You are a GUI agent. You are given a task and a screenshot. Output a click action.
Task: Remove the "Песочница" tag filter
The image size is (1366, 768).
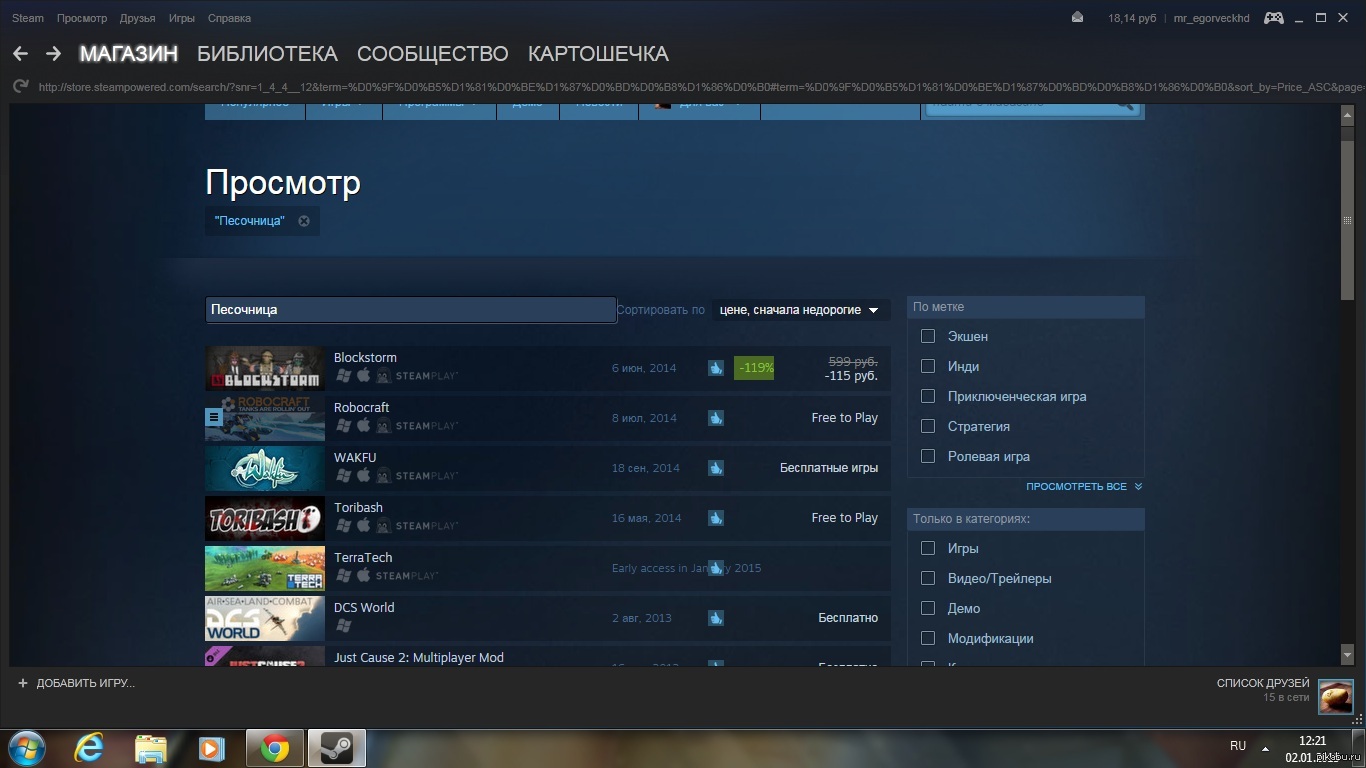point(304,221)
